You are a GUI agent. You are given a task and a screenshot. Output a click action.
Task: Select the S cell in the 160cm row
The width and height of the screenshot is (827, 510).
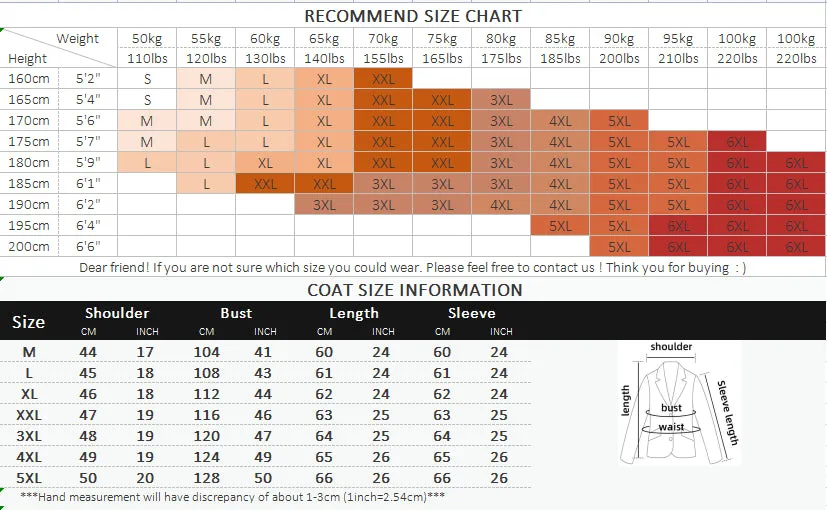coord(147,79)
